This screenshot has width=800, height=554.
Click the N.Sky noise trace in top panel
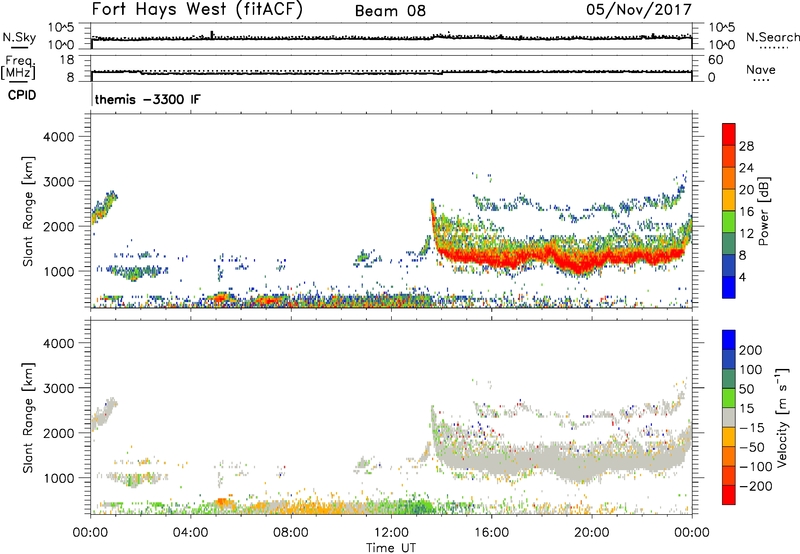click(x=391, y=38)
